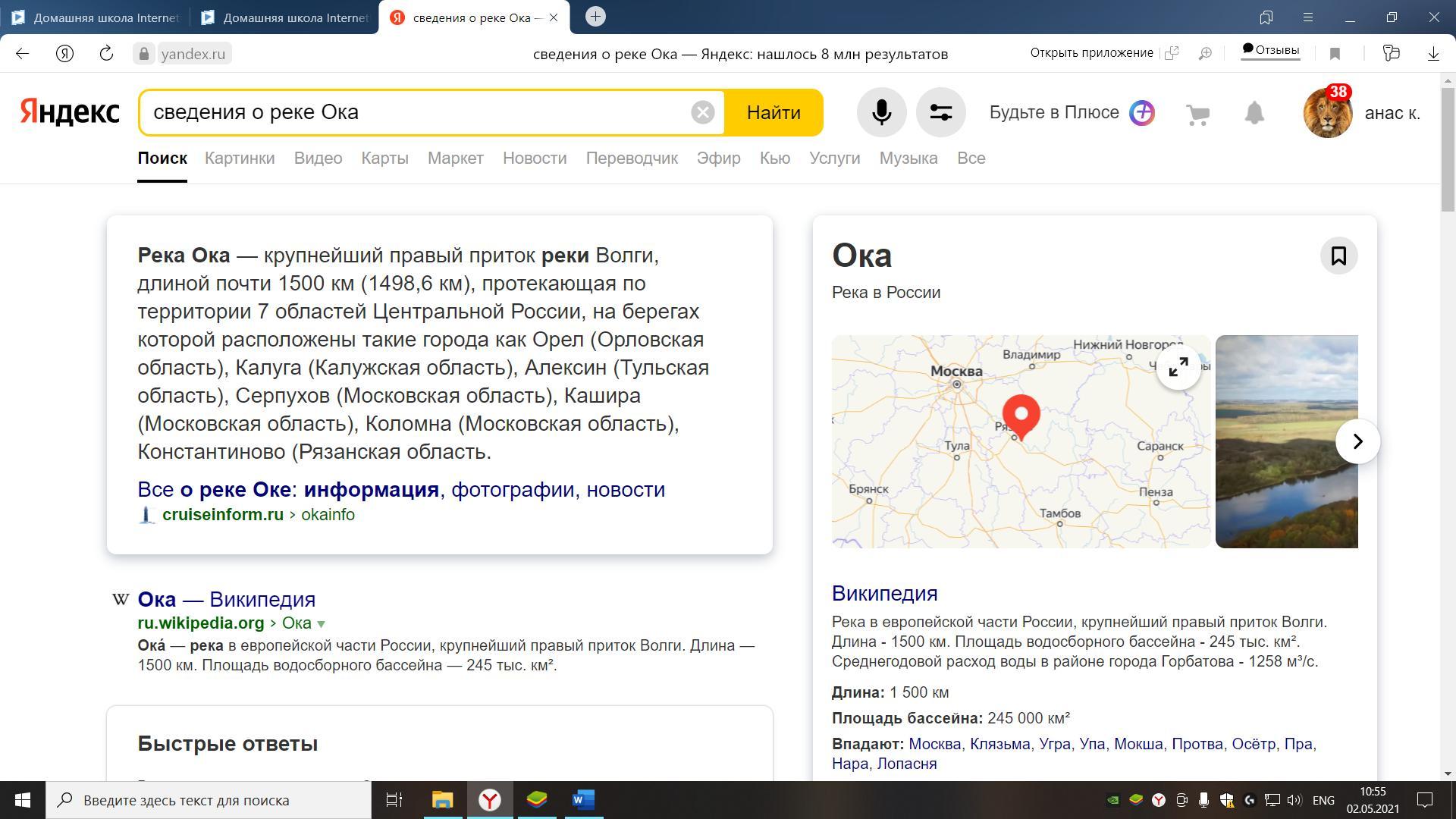
Task: Expand the "Все" services menu
Action: 971,158
